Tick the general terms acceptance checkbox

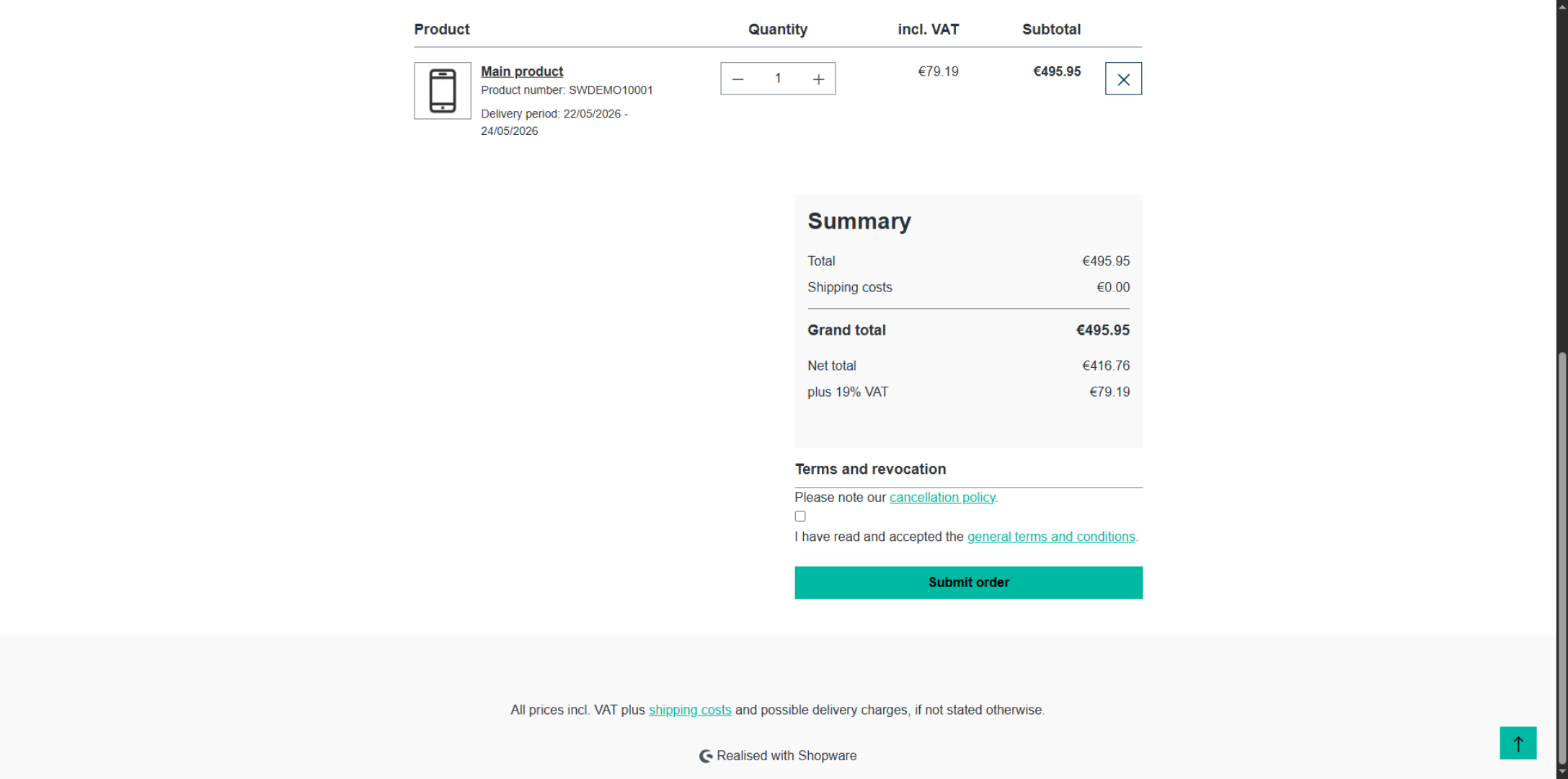[x=800, y=516]
